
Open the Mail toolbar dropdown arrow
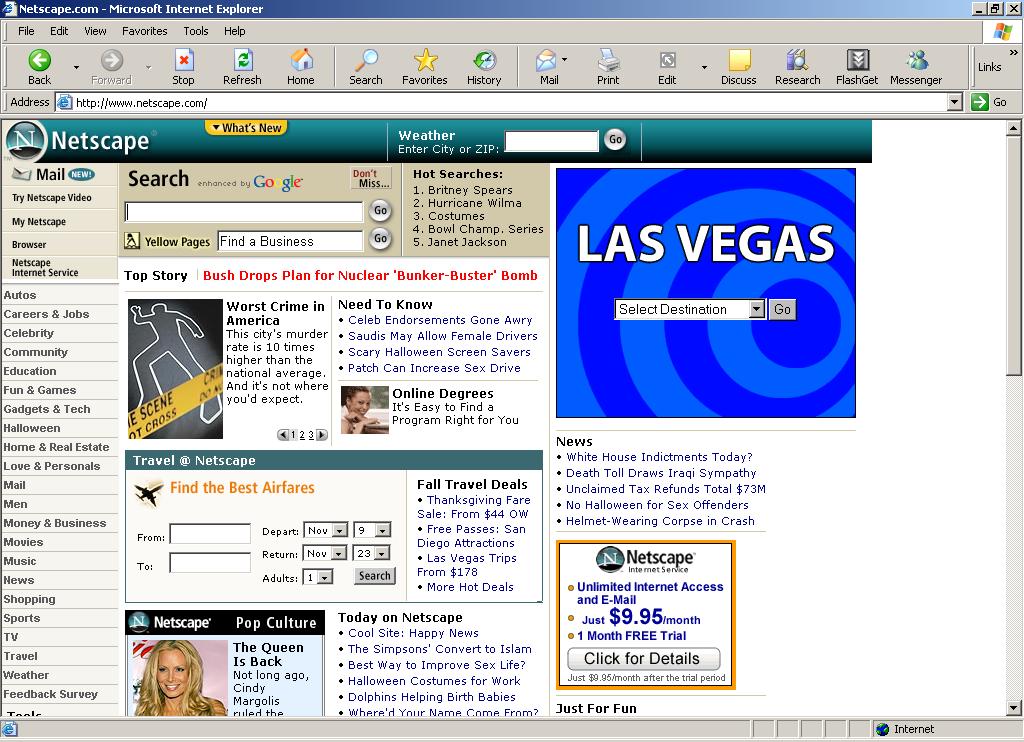point(564,59)
